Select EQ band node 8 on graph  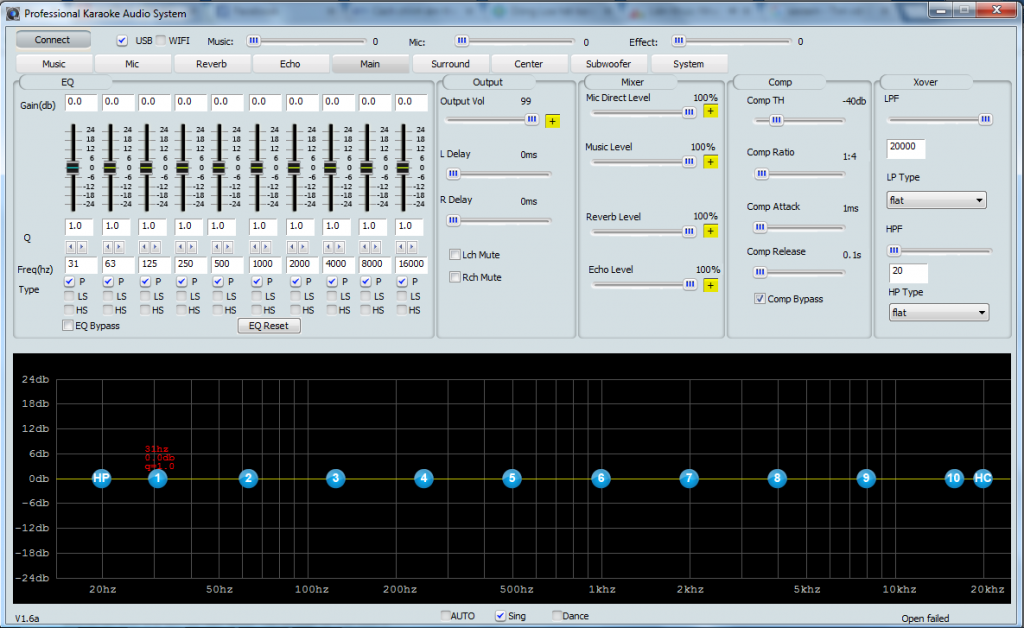click(777, 478)
